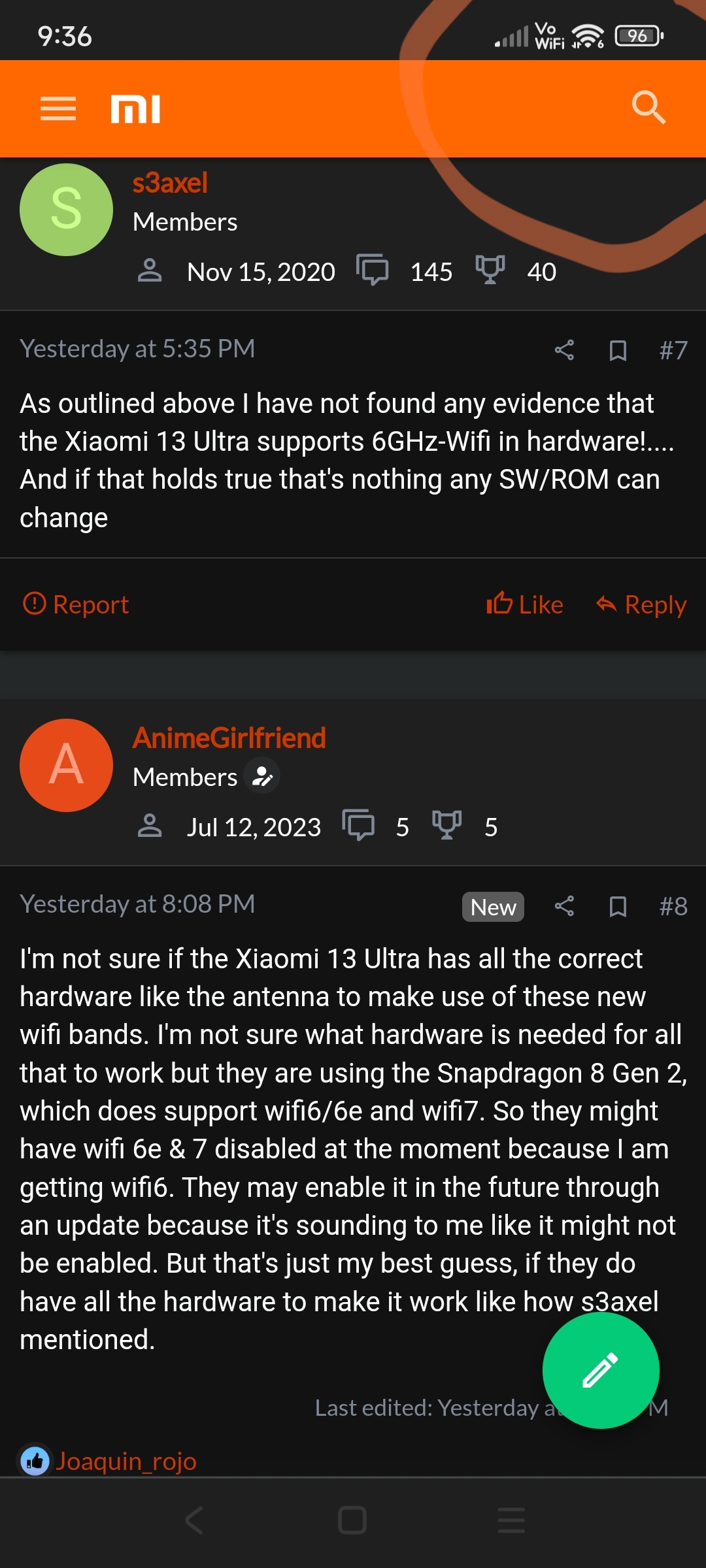Open post #8 permalink number
Screen dimensions: 706x1568
coord(673,906)
